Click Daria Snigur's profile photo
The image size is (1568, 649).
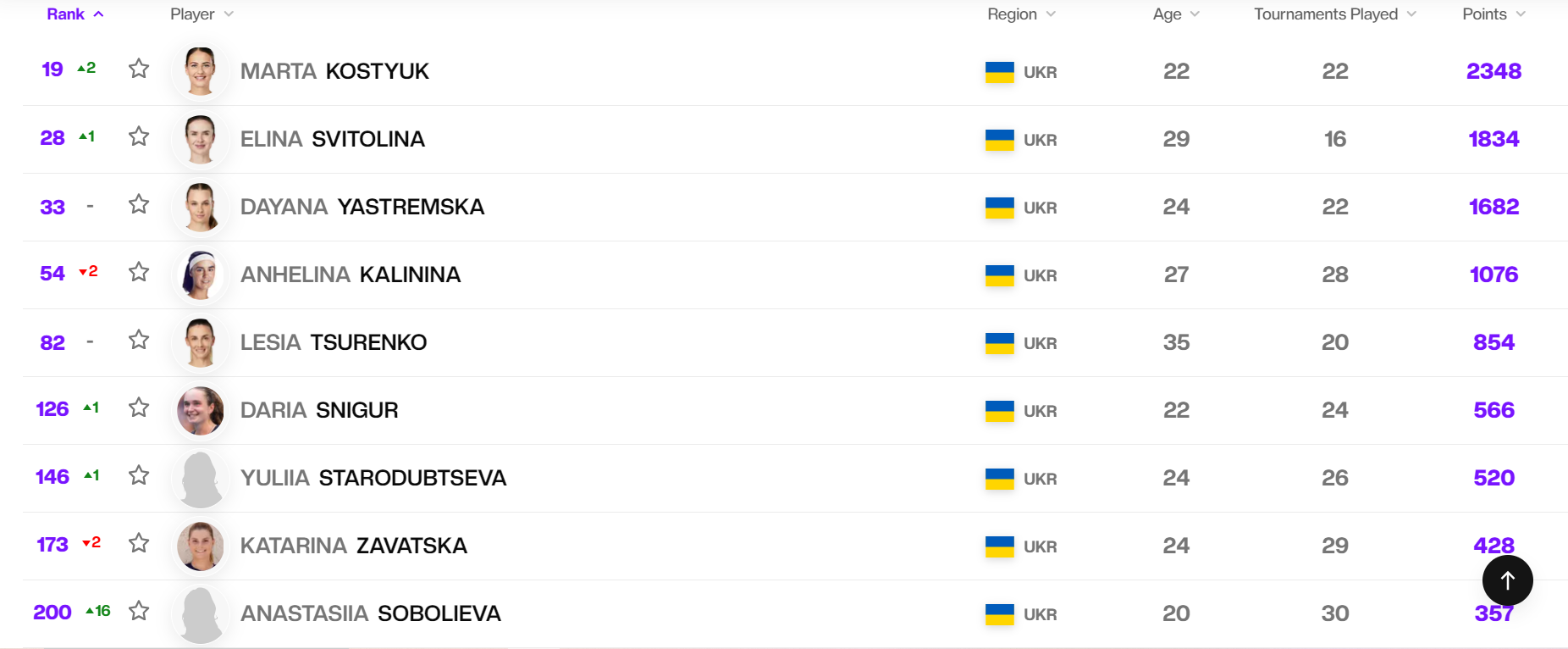201,410
